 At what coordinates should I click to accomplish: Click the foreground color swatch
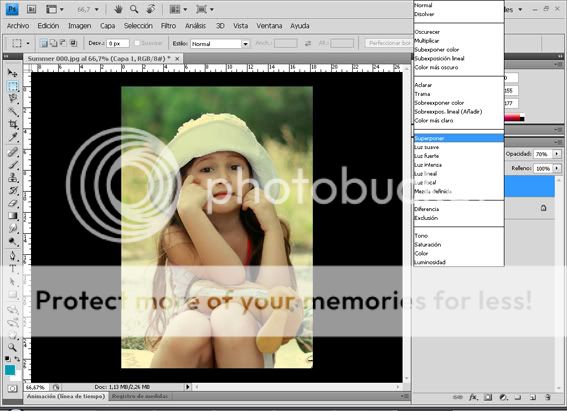[10, 370]
